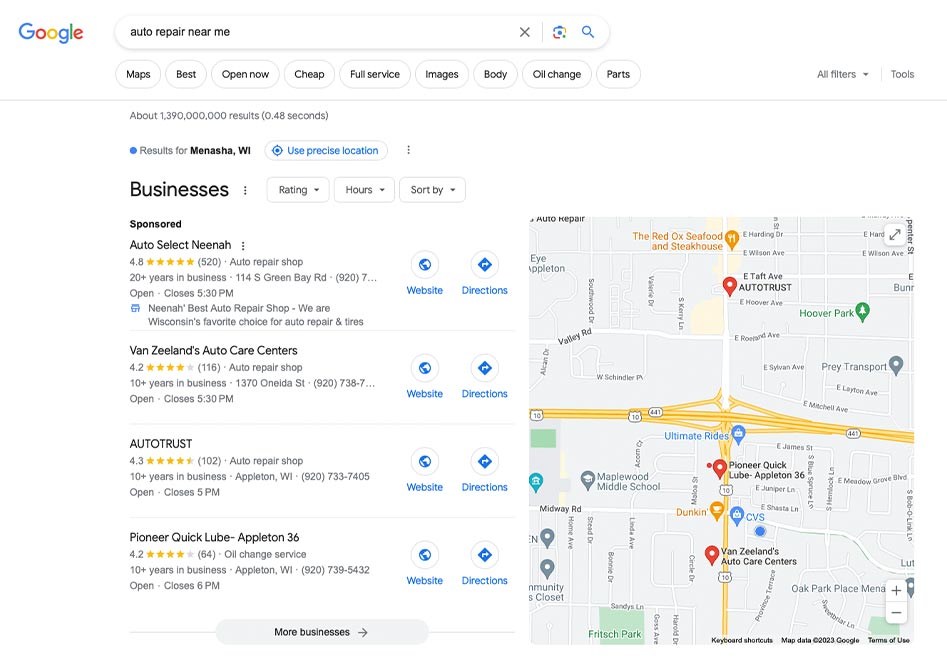Viewport: 947px width, 664px height.
Task: Click Ultimate Rides map marker
Action: (738, 433)
